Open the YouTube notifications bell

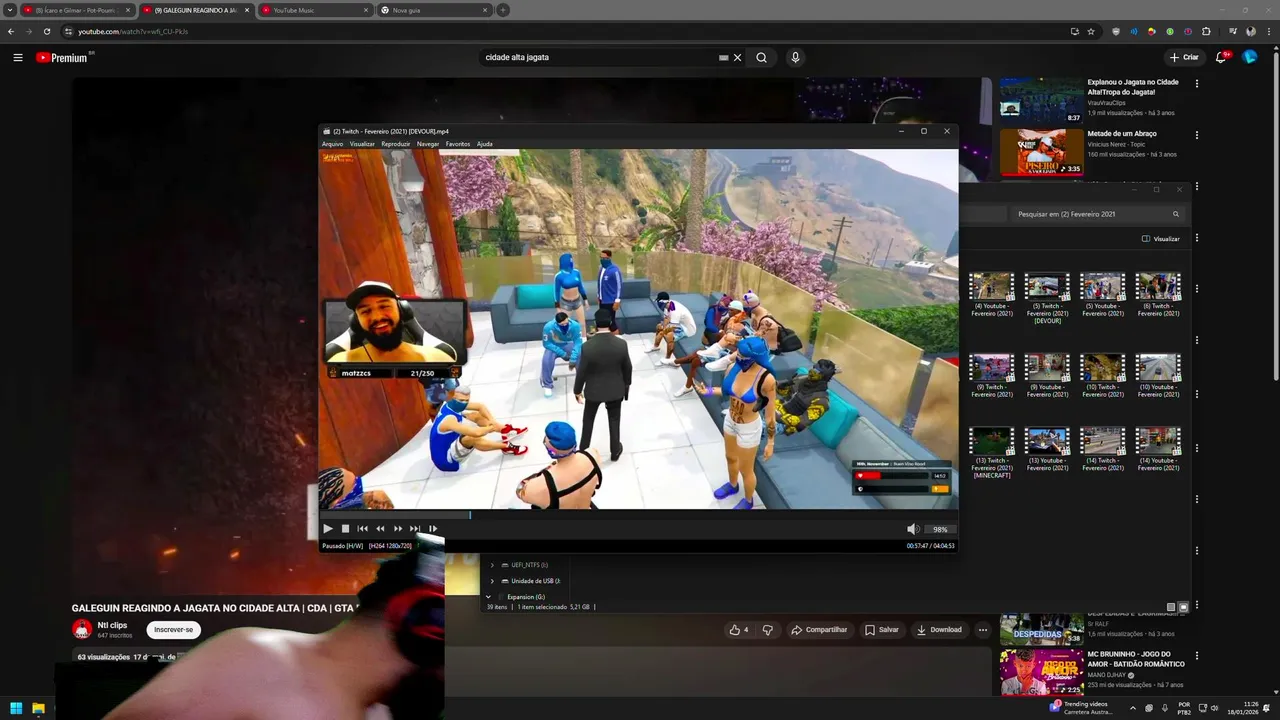pos(1221,57)
